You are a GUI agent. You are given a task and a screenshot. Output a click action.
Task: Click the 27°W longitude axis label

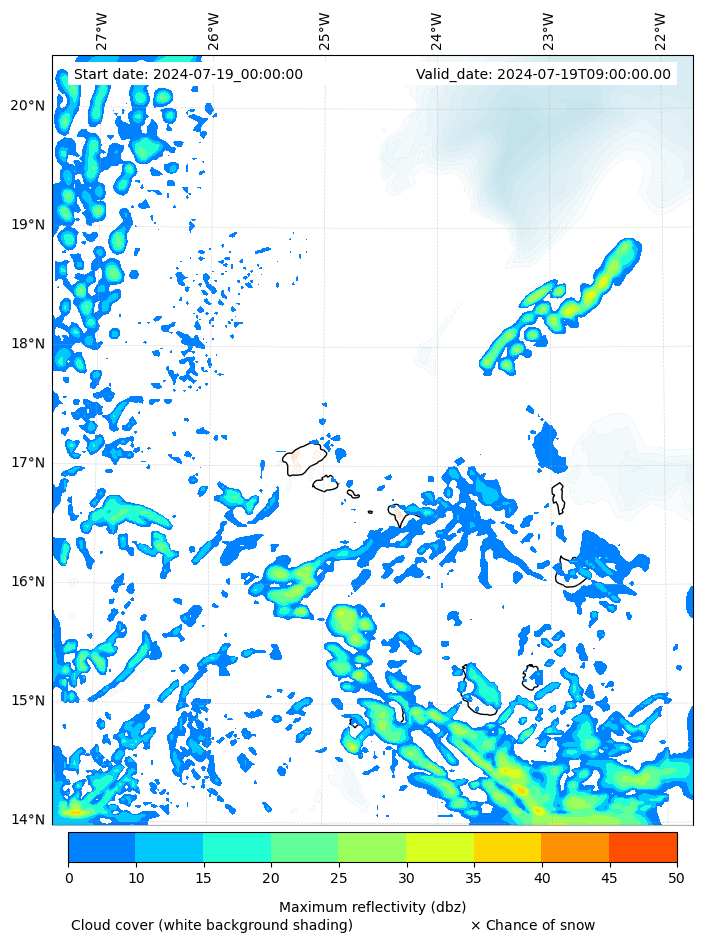(x=101, y=32)
